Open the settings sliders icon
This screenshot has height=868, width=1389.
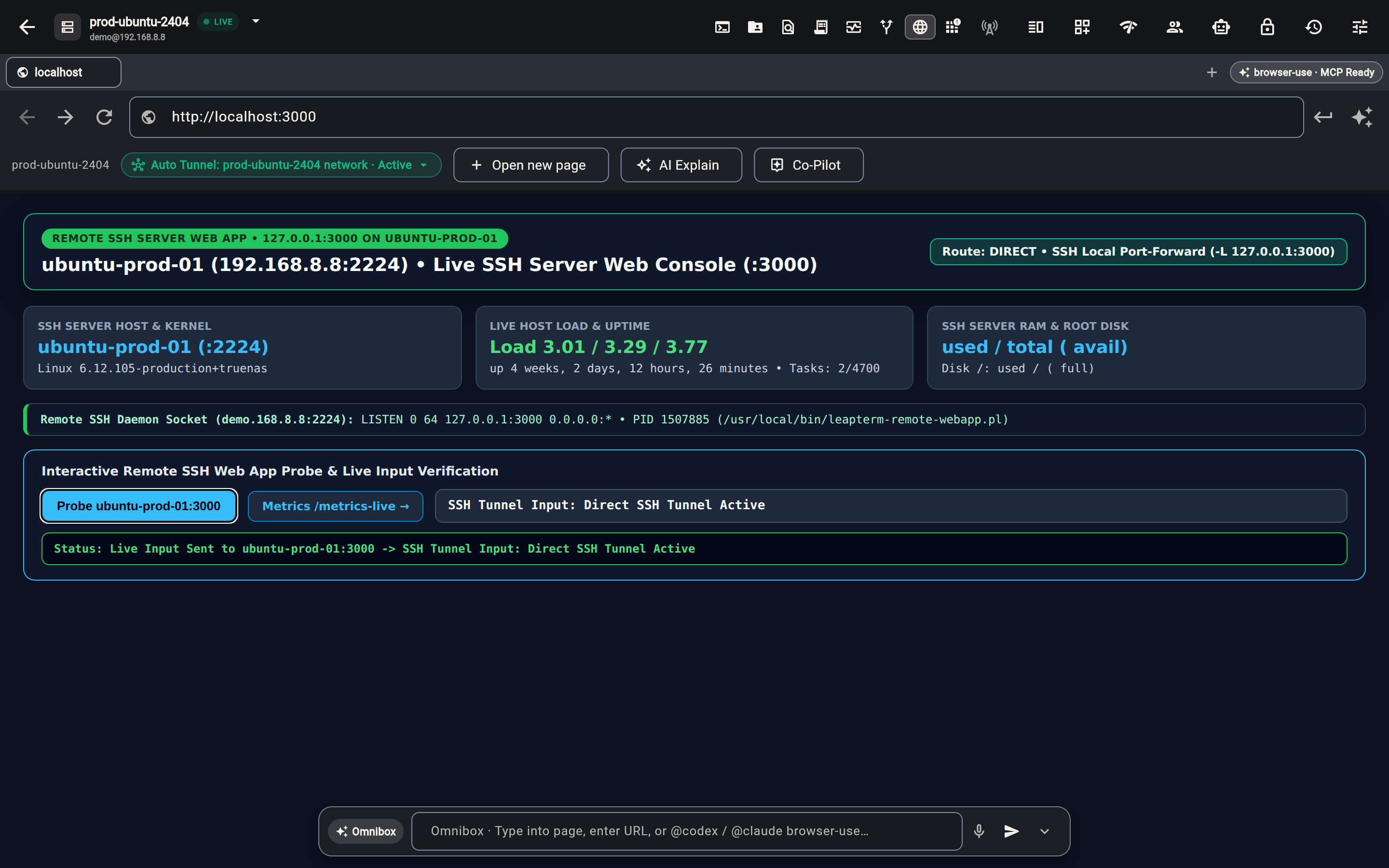click(x=1360, y=27)
